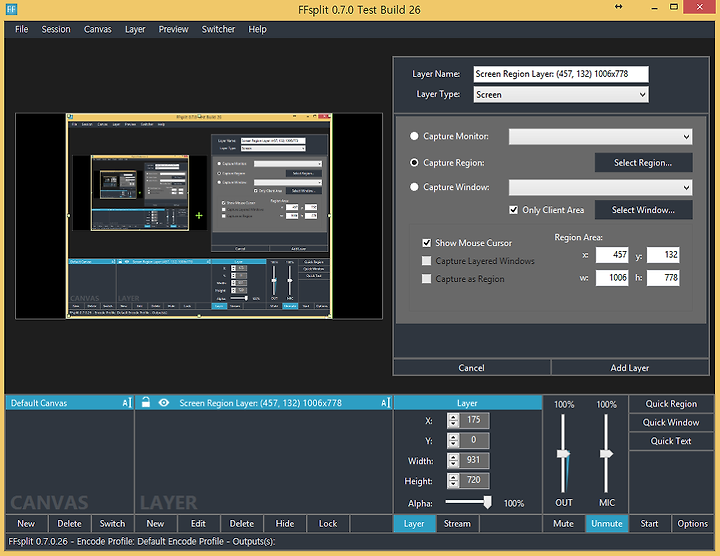Select the Capture Window radio button
The width and height of the screenshot is (720, 556).
point(414,187)
